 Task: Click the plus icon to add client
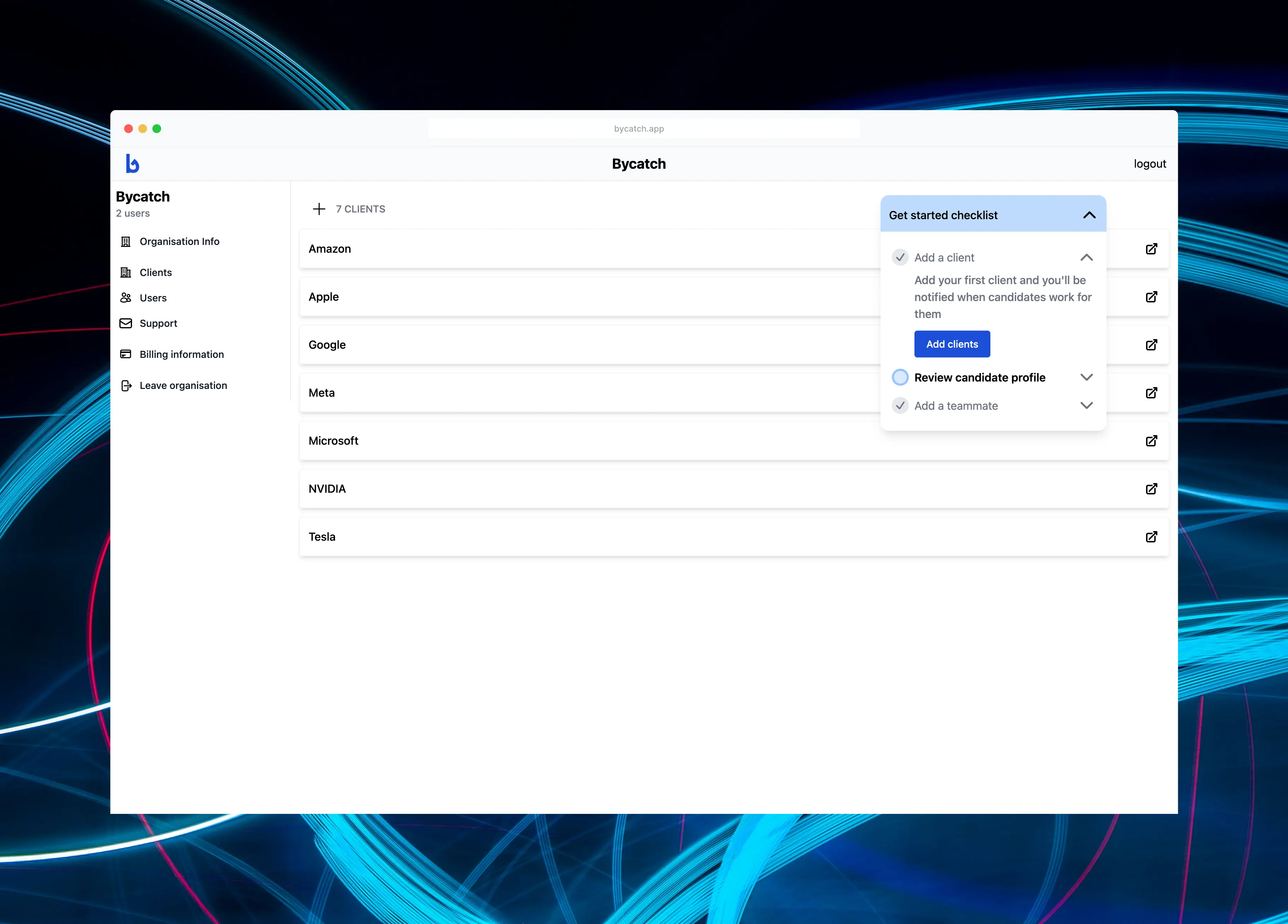pos(319,209)
